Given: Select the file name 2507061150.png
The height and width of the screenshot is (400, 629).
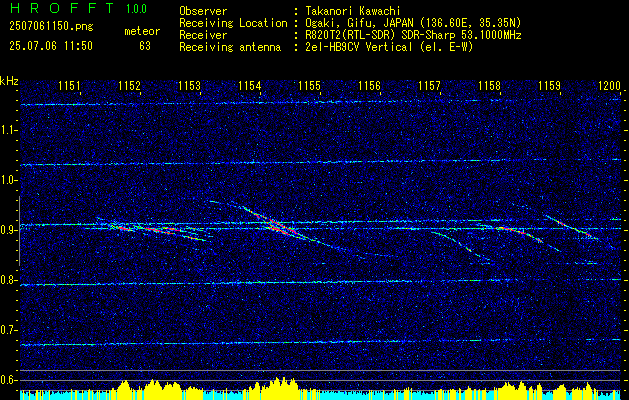Looking at the screenshot, I should click(x=51, y=27).
